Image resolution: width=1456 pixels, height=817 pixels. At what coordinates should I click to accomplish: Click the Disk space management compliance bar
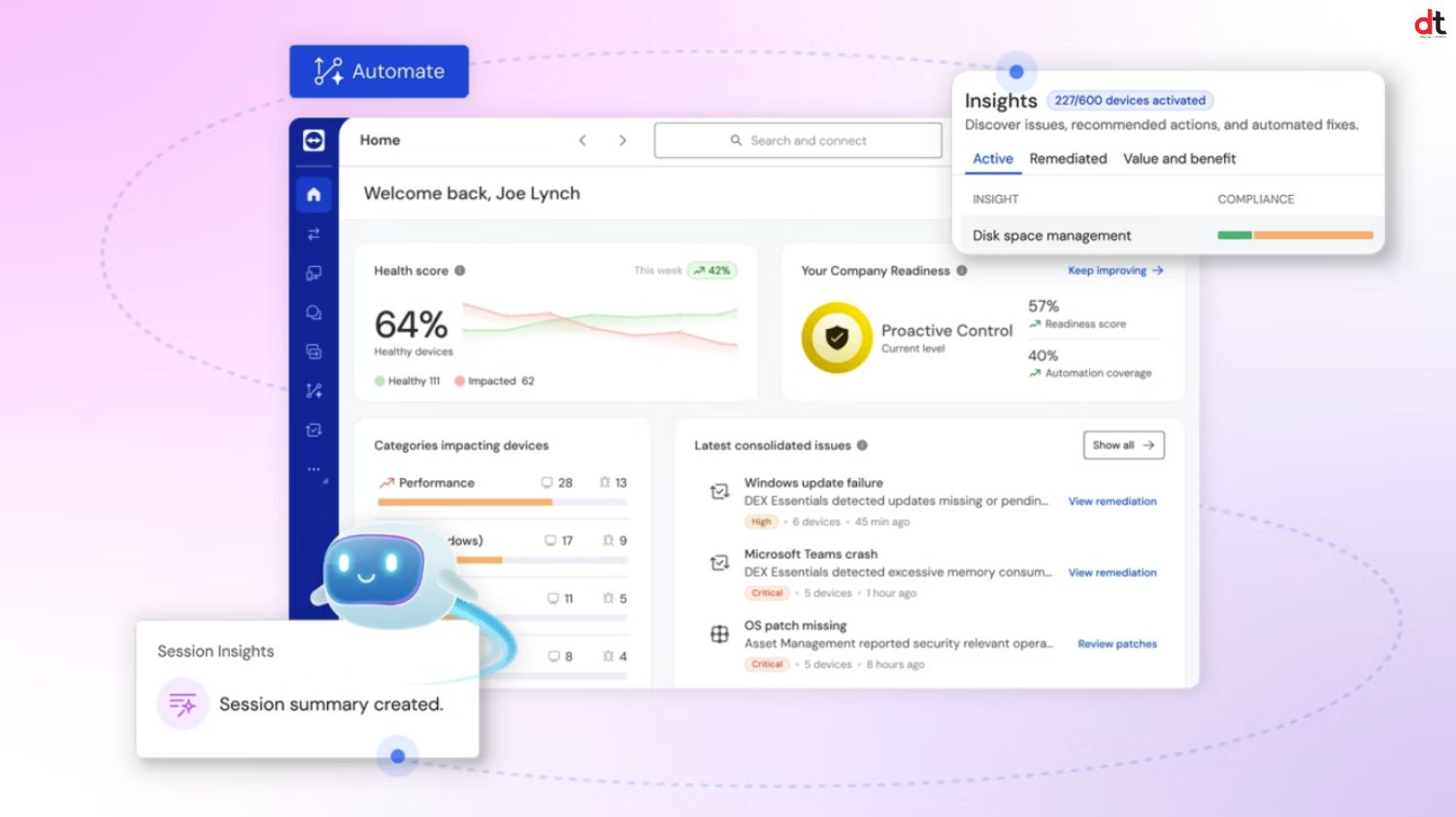tap(1295, 235)
